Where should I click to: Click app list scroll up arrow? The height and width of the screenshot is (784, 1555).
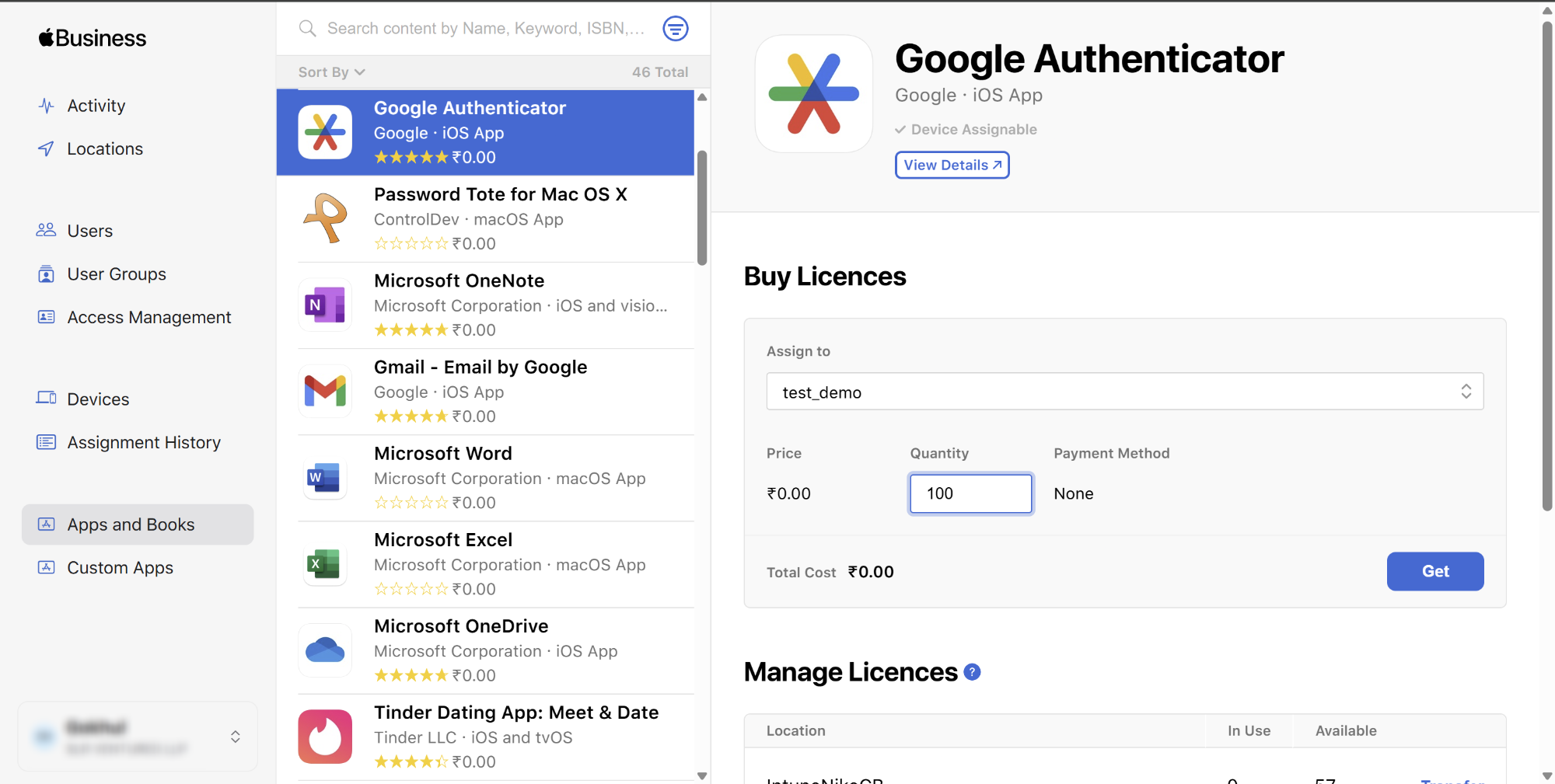tap(702, 97)
